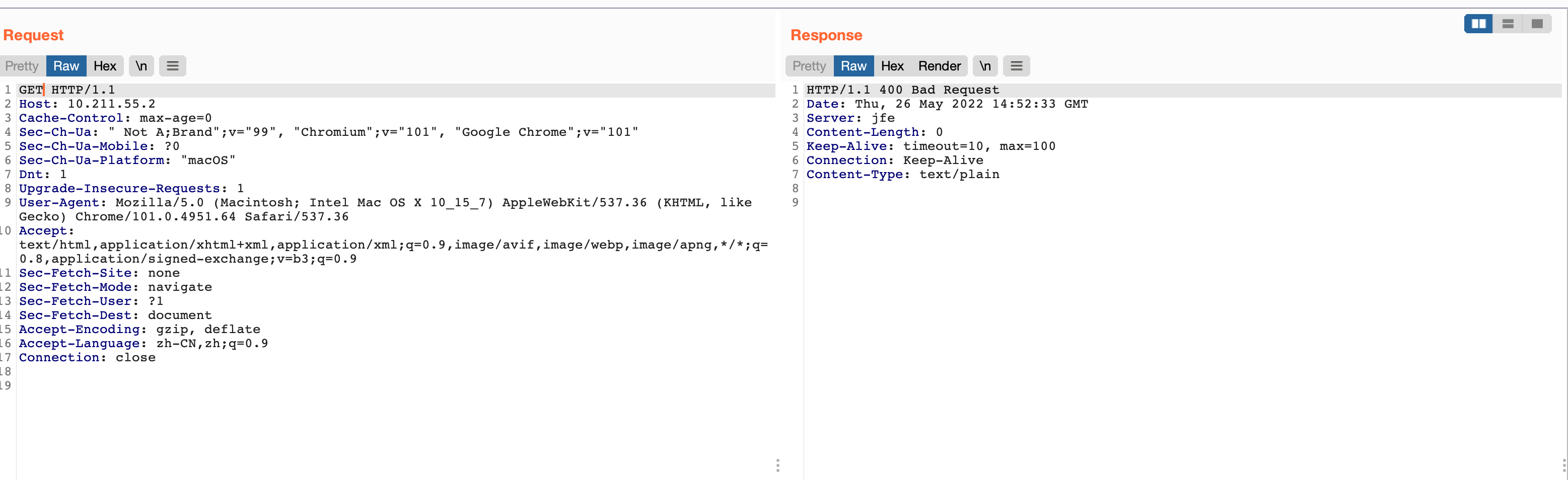1568x480 pixels.
Task: Open Render tab in Response panel
Action: pos(939,66)
